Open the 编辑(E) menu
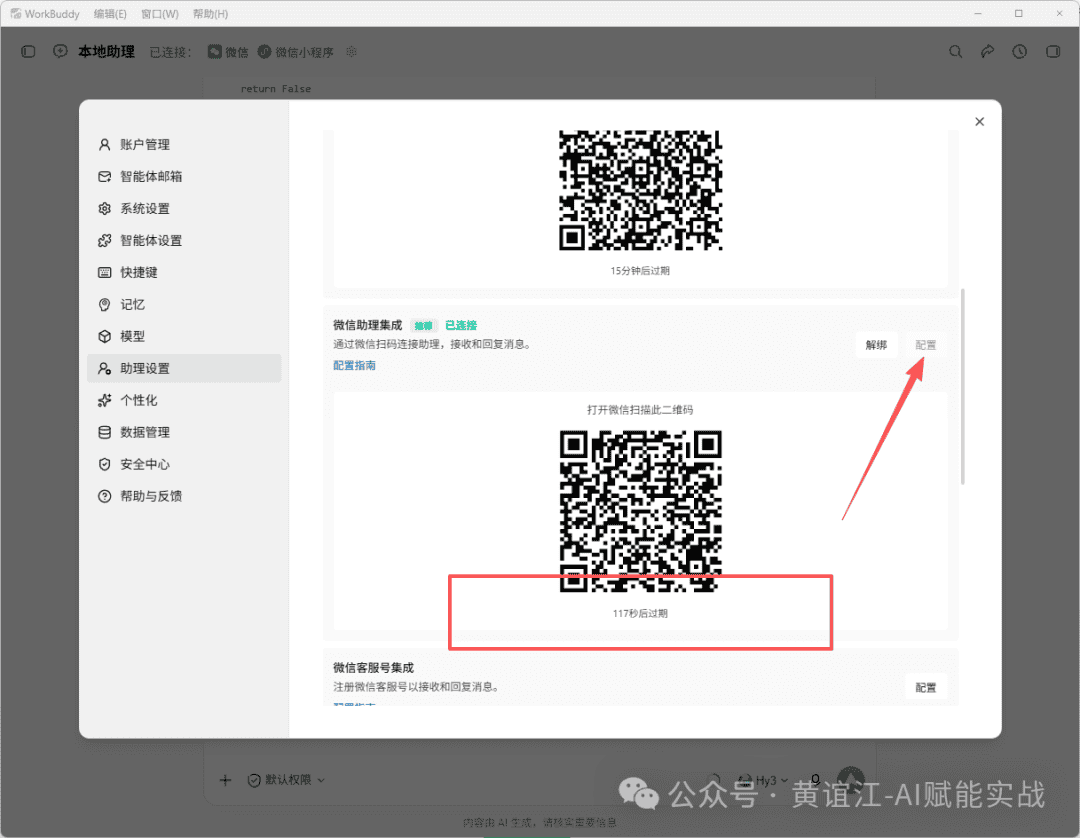The height and width of the screenshot is (838, 1080). click(110, 14)
